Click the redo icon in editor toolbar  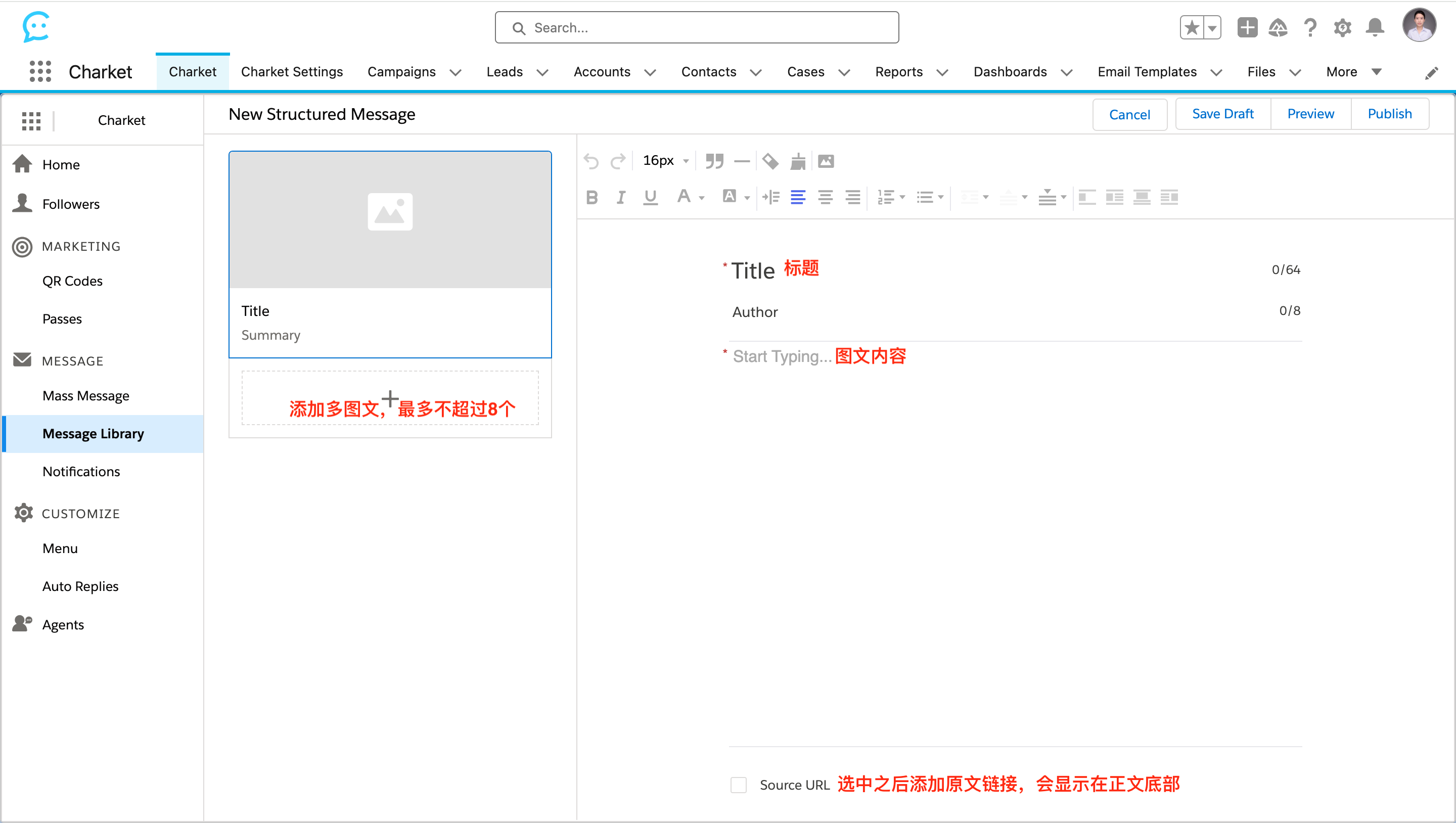[x=618, y=162]
